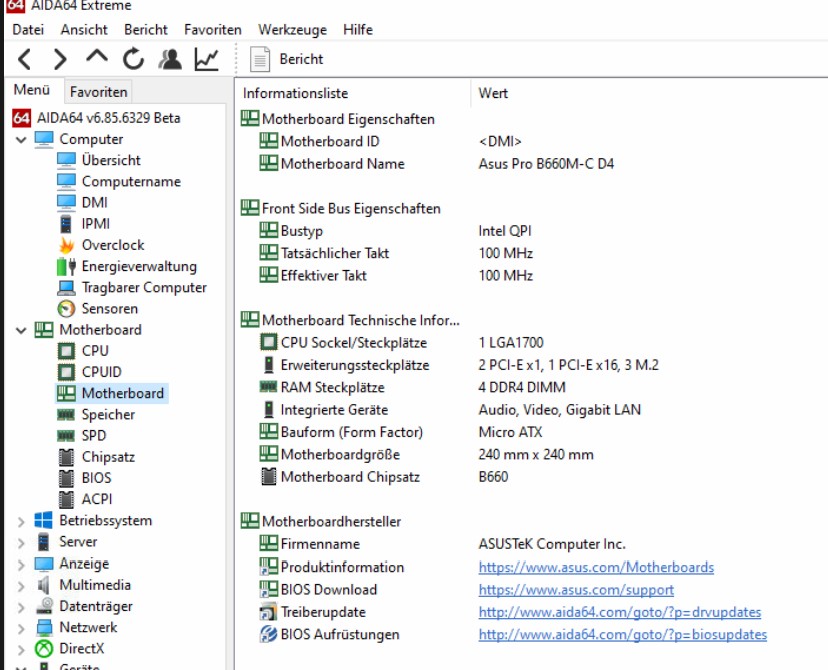Open user management with the person icon
The width and height of the screenshot is (828, 670).
[x=170, y=59]
